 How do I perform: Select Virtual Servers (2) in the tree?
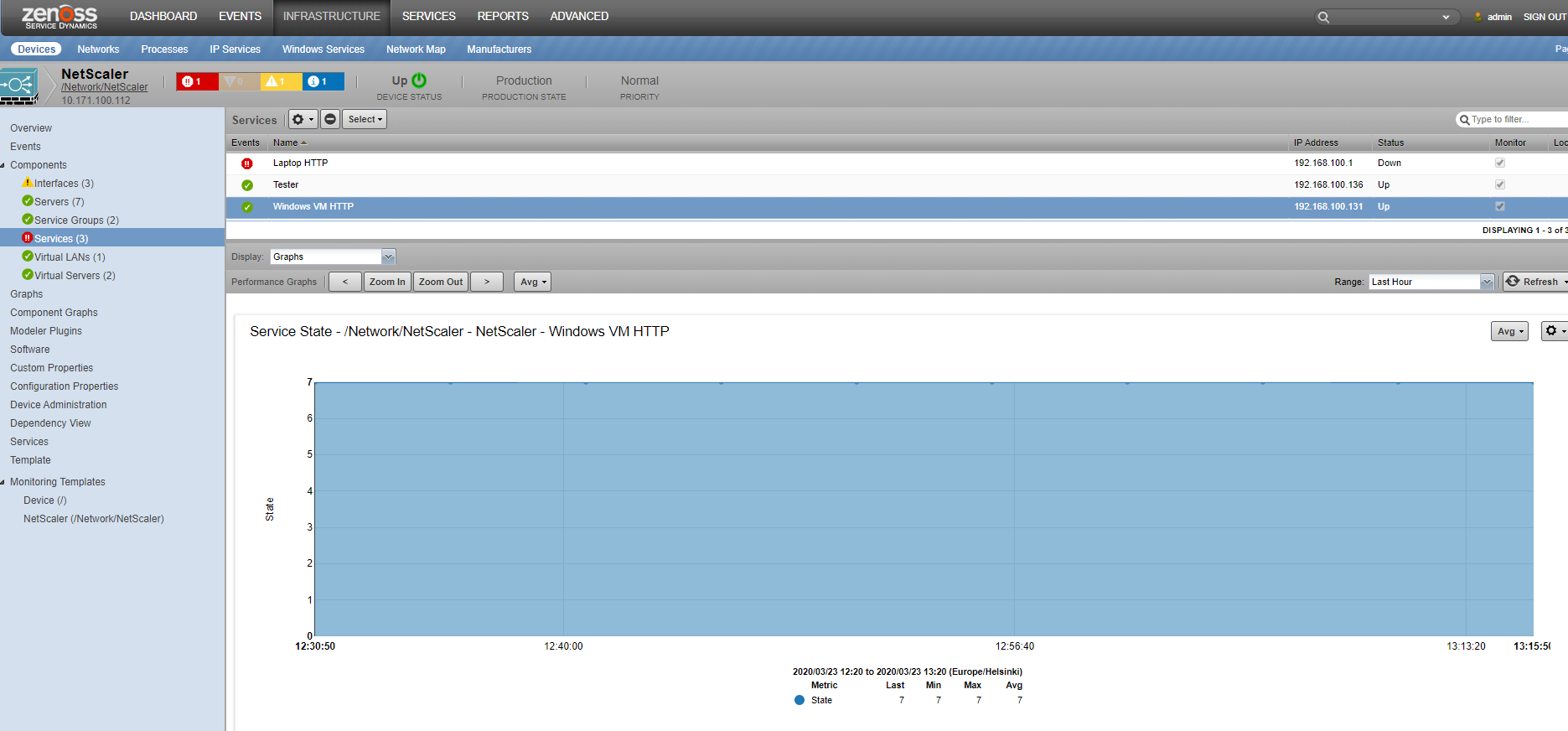pos(75,276)
